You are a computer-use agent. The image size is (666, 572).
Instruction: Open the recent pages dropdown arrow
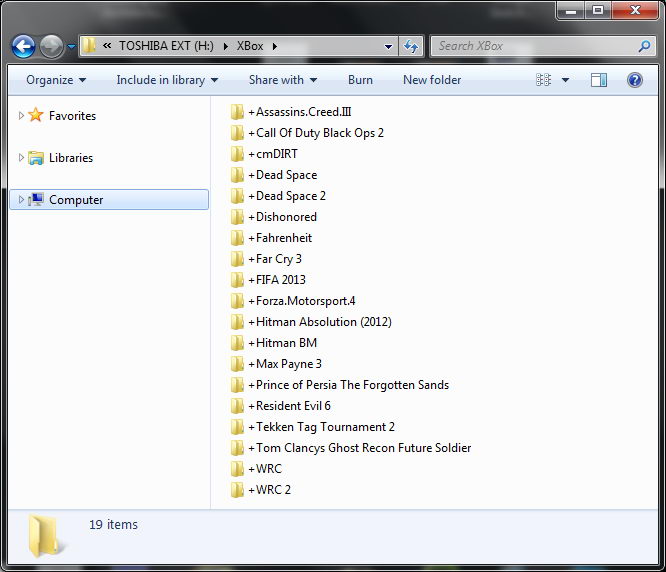coord(71,46)
